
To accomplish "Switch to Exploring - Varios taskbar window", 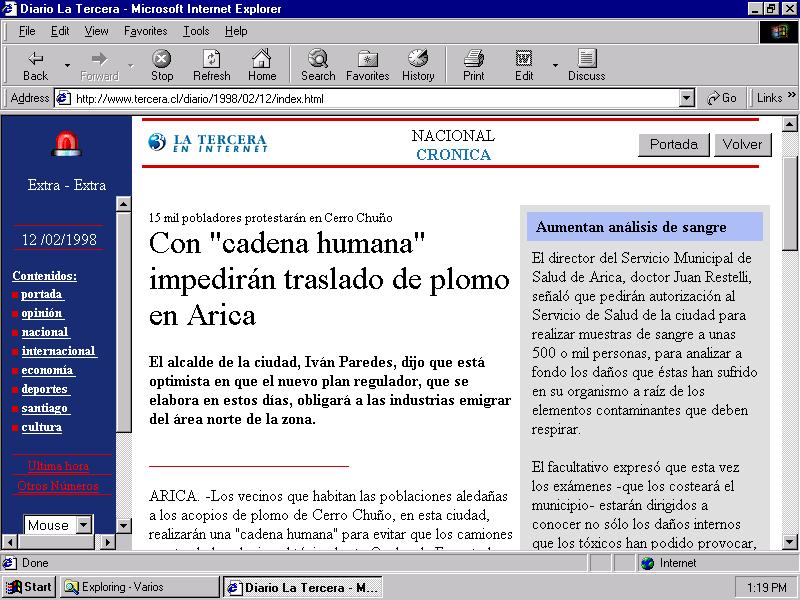I will (x=139, y=587).
